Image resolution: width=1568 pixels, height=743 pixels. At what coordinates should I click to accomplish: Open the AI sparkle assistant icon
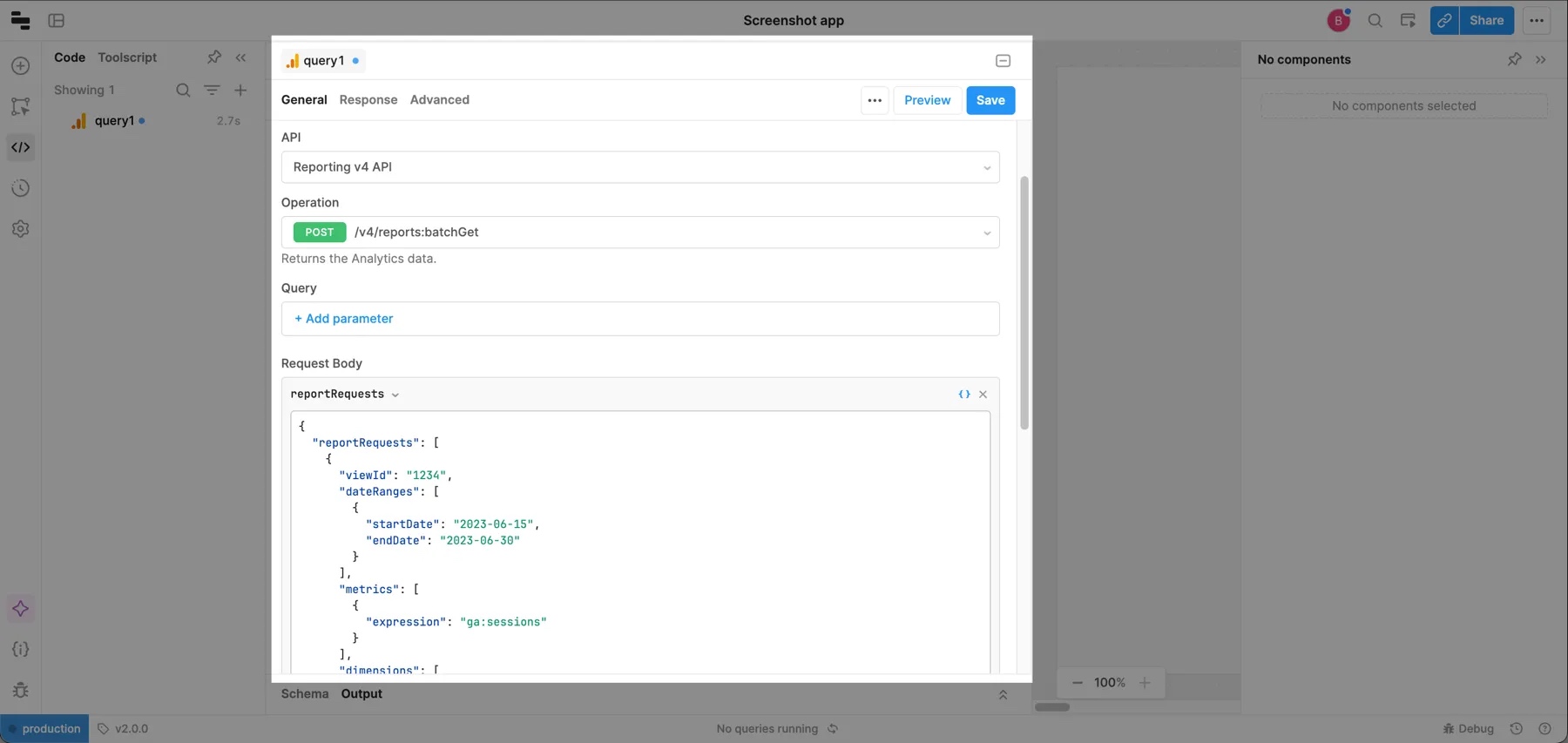coord(21,609)
